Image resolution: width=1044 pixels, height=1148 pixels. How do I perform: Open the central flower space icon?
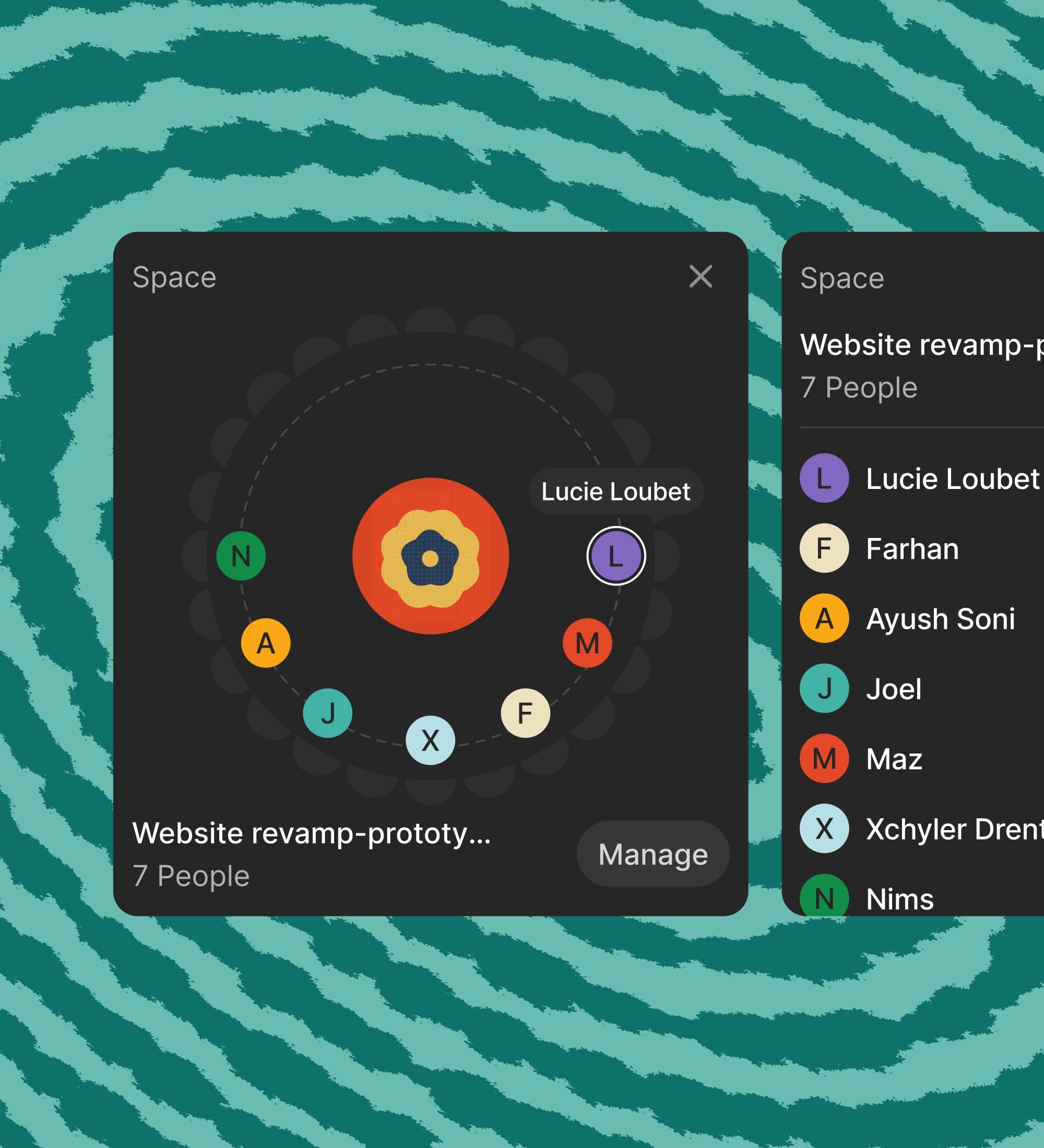pyautogui.click(x=431, y=556)
